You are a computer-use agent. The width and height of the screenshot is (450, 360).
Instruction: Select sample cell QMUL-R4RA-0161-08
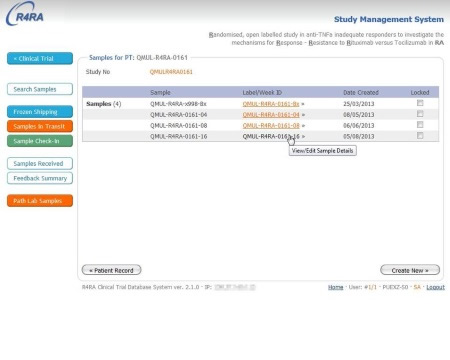tap(178, 125)
